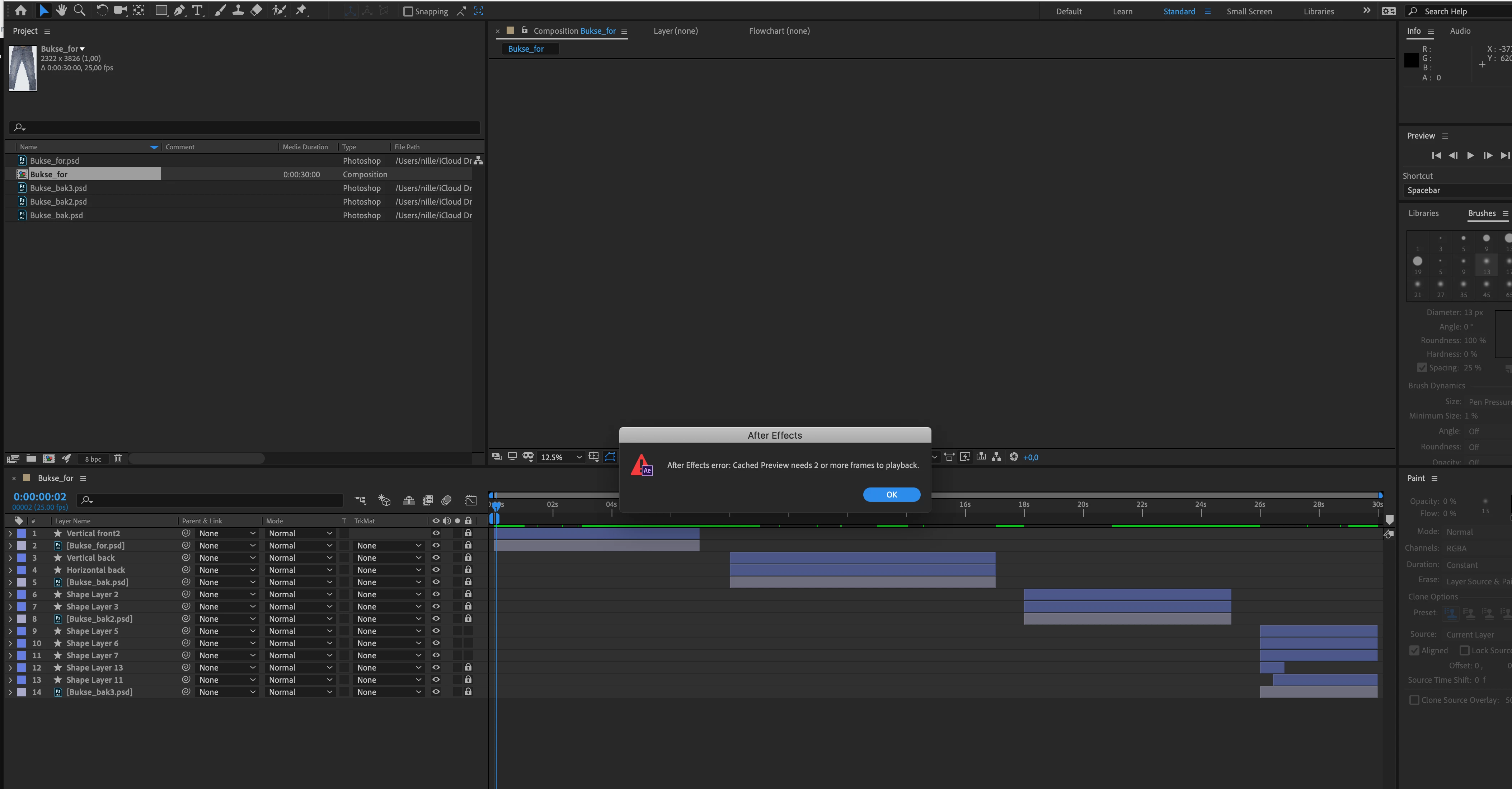Image resolution: width=1512 pixels, height=789 pixels.
Task: Select Bukse_bak2.psd in Project panel
Action: (x=58, y=201)
